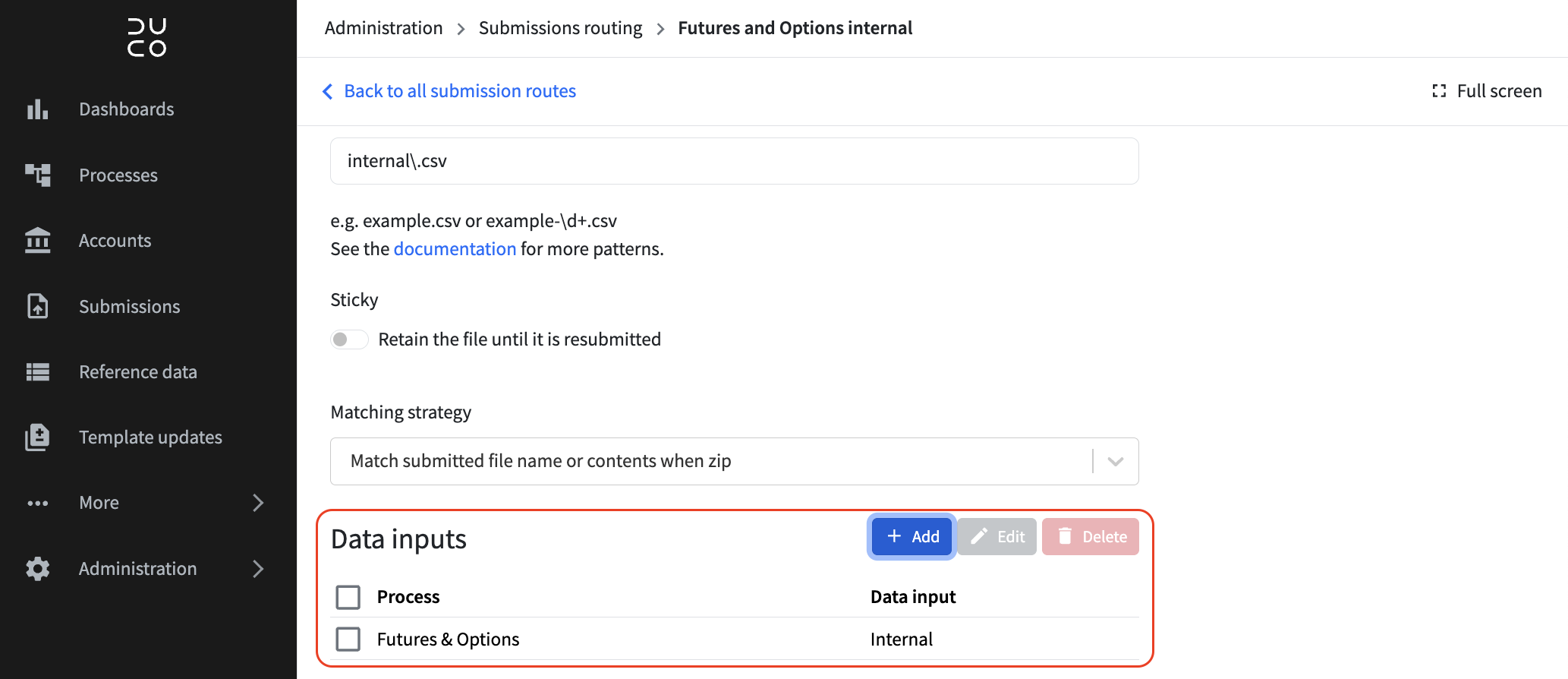Viewport: 1568px width, 679px height.
Task: Expand the More submenu chevron
Action: [x=258, y=503]
